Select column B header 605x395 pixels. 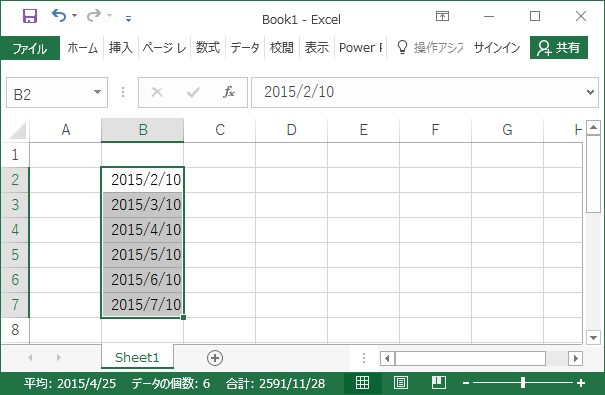143,130
